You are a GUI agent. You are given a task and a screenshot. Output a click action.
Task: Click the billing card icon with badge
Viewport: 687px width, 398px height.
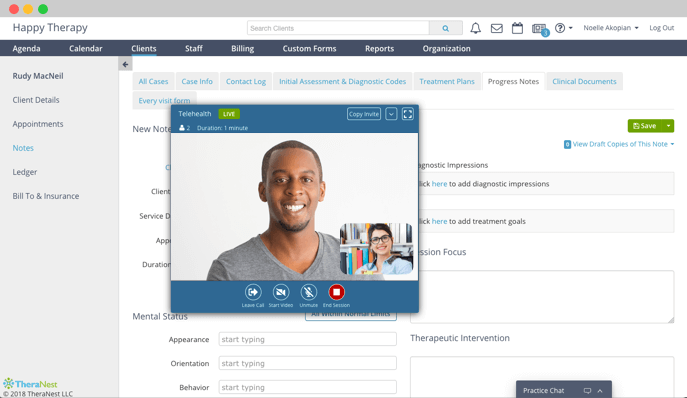540,29
